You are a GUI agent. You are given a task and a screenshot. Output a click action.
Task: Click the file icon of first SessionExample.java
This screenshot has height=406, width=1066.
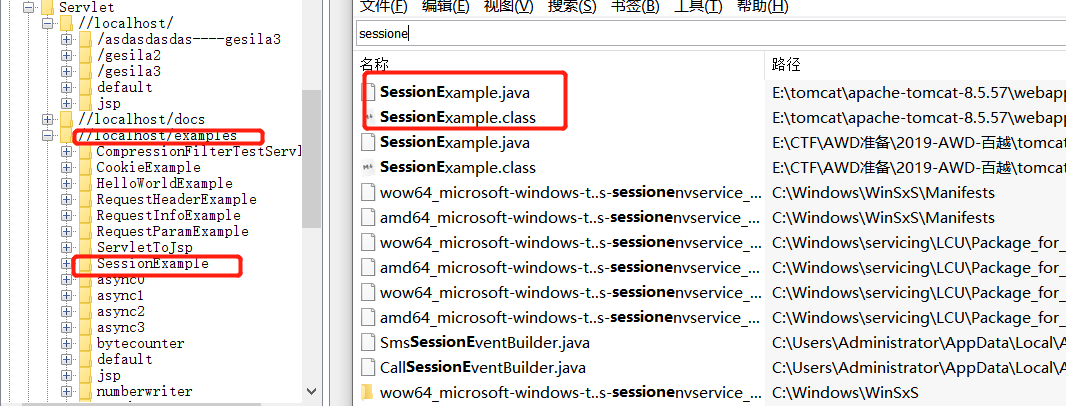pyautogui.click(x=368, y=92)
